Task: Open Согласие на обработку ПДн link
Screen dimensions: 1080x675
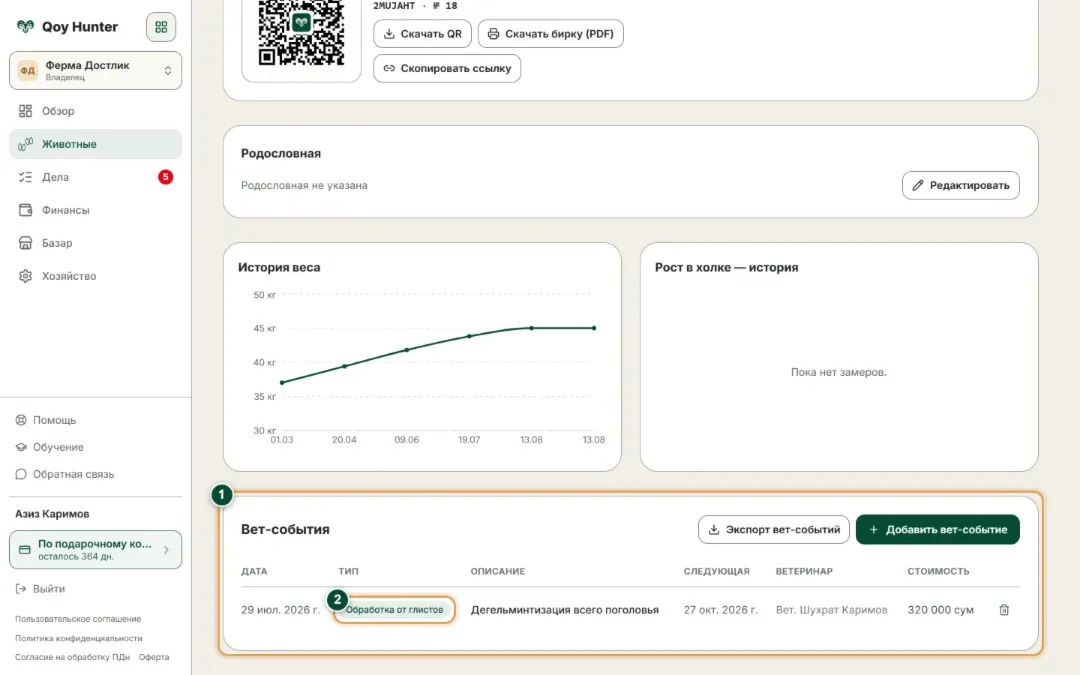Action: 72,657
